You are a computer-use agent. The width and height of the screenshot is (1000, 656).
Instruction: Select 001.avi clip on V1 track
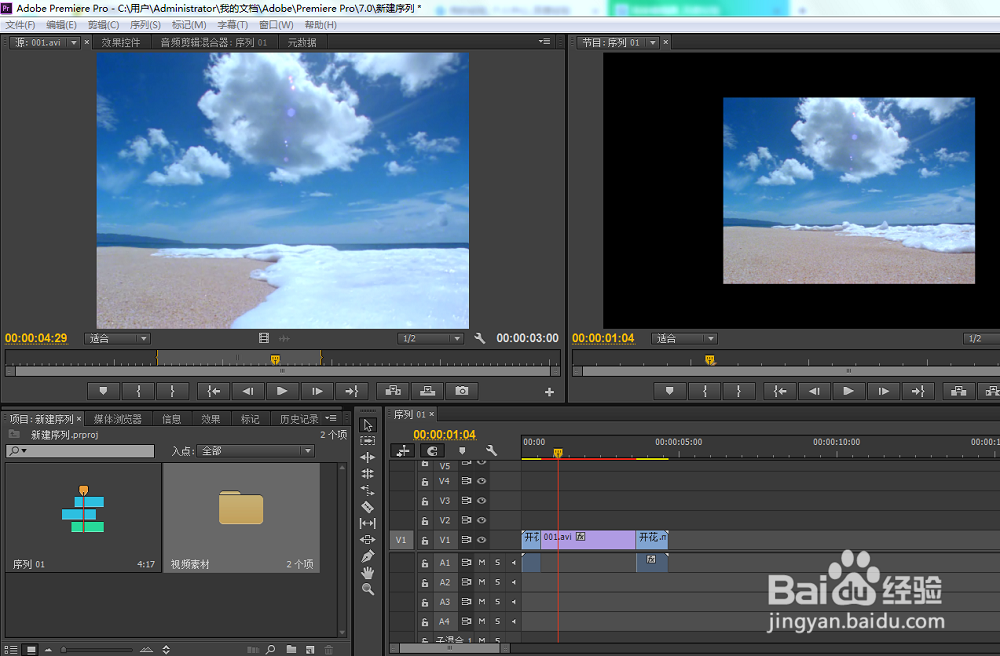[x=588, y=539]
